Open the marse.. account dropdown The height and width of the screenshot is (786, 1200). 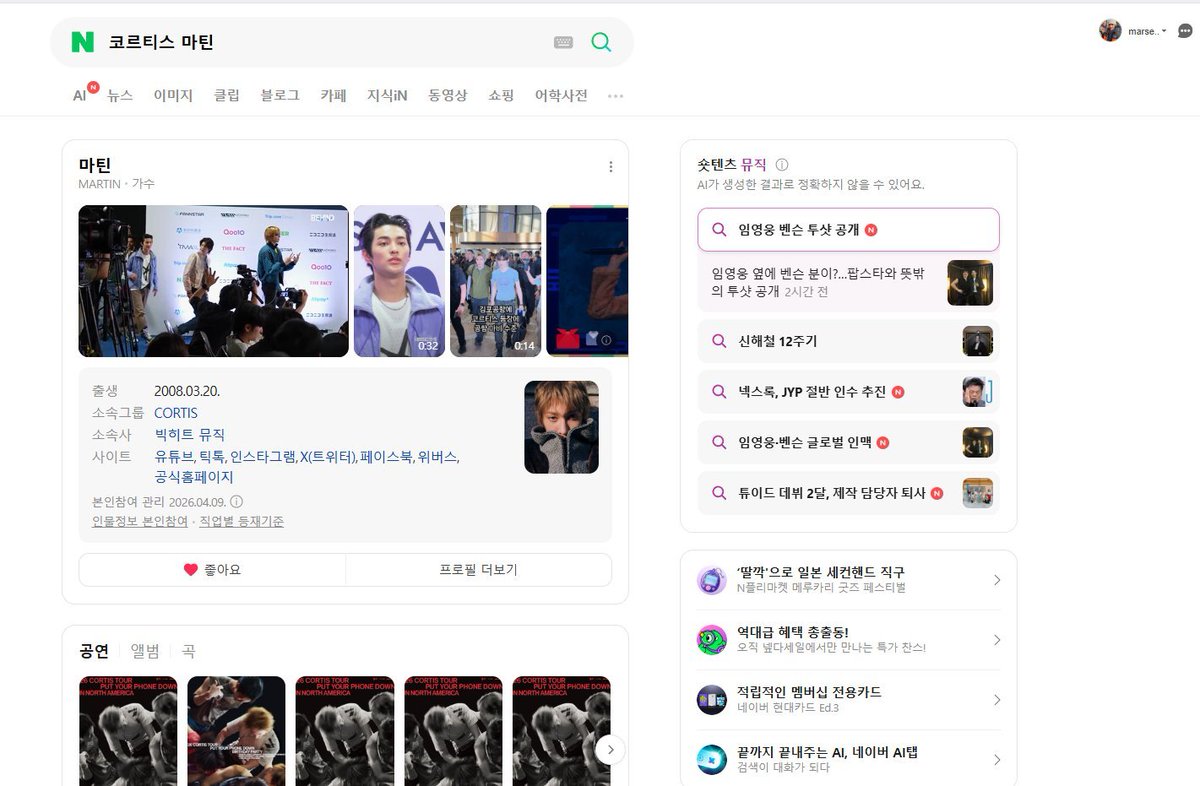tap(1146, 31)
